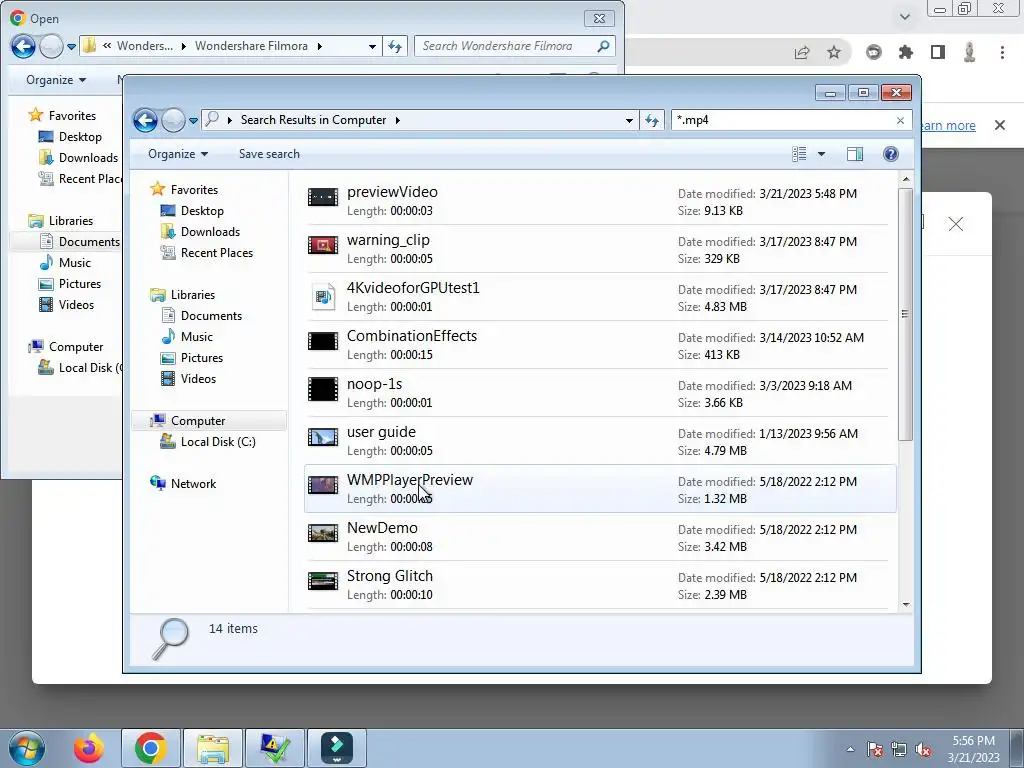Open Documents library in Search Results navigation pane
The width and height of the screenshot is (1024, 768).
click(211, 315)
